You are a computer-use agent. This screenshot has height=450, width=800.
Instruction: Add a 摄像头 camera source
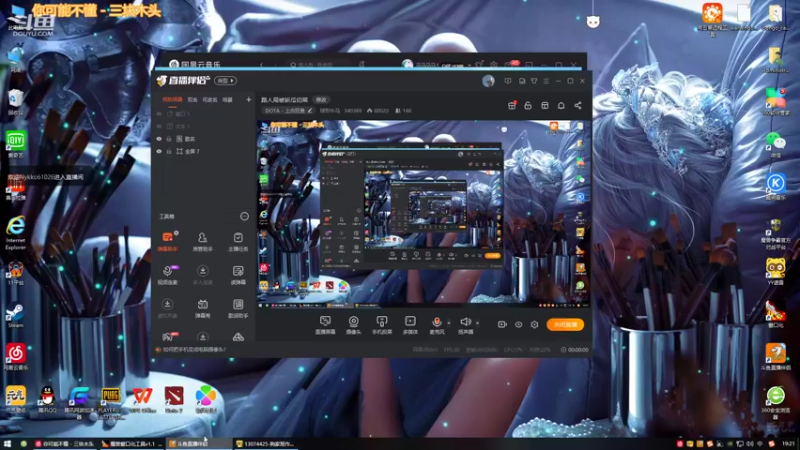tap(354, 324)
